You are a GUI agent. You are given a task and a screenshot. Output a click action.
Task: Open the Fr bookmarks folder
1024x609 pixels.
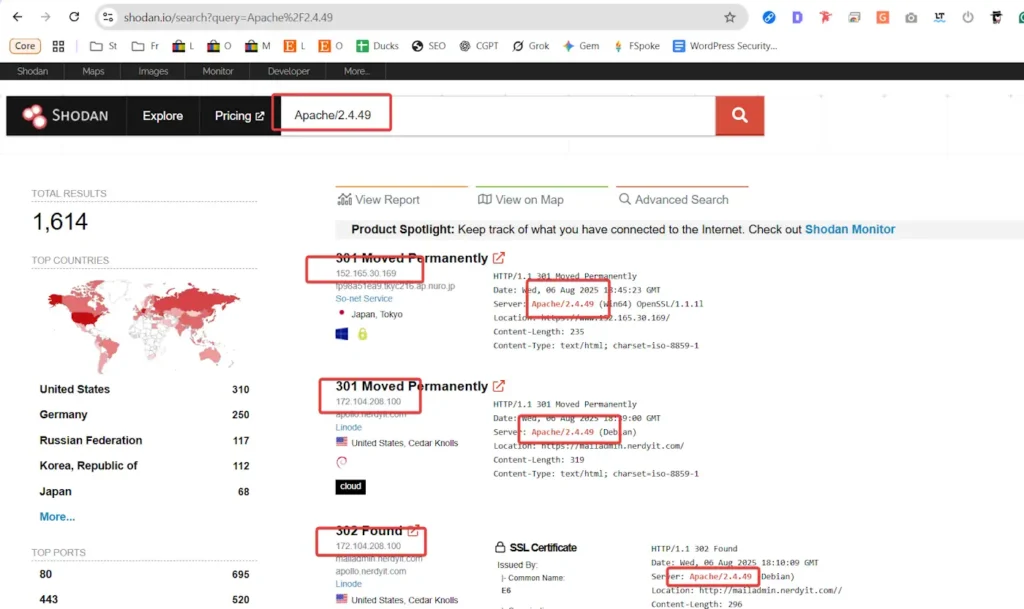coord(145,46)
